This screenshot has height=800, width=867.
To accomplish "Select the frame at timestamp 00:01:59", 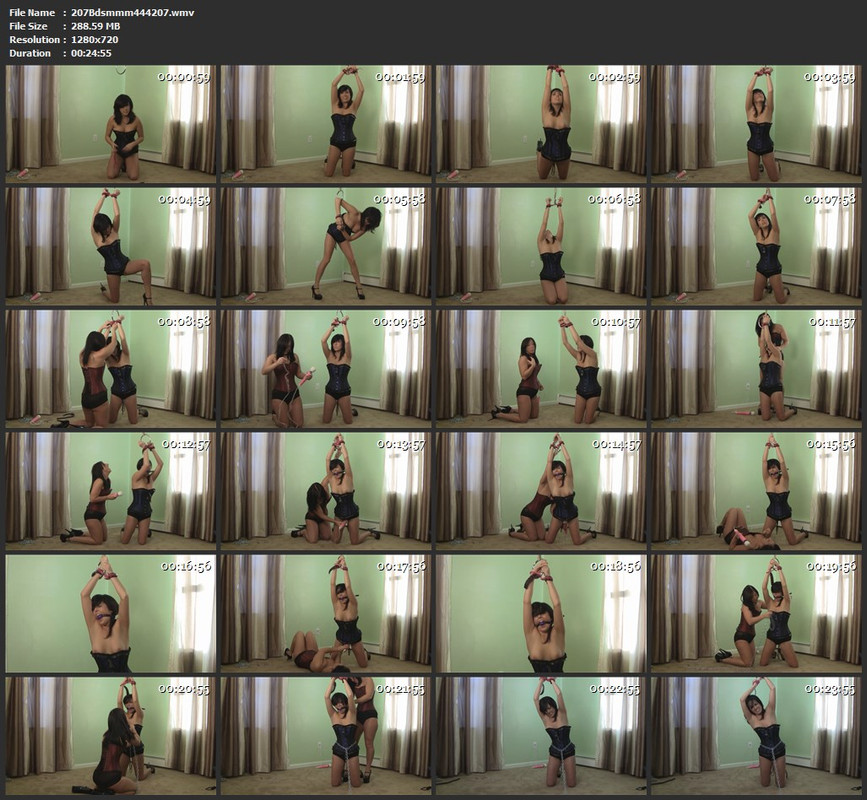I will (x=326, y=124).
